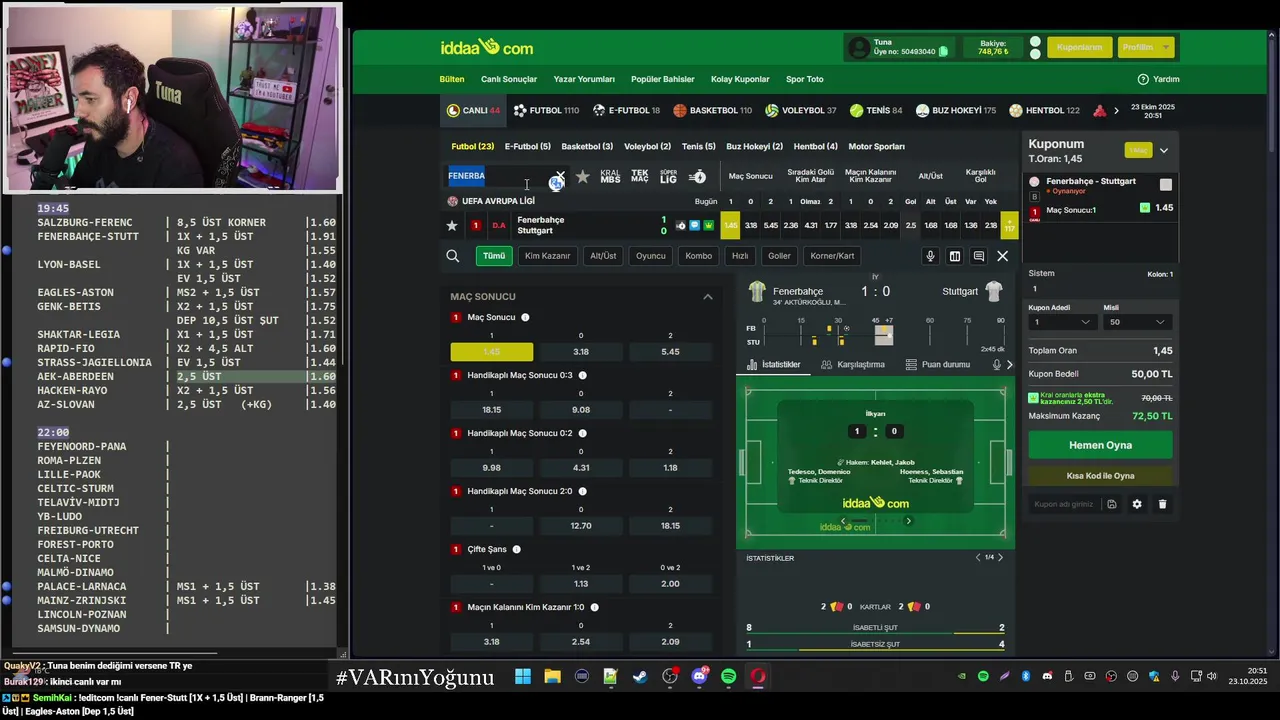Clear the FENERBA search text

pyautogui.click(x=560, y=176)
